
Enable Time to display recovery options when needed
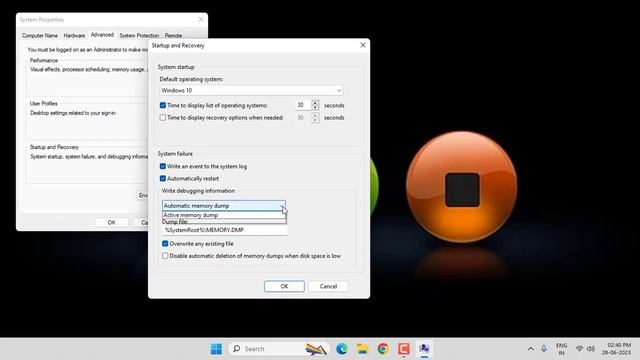click(163, 118)
